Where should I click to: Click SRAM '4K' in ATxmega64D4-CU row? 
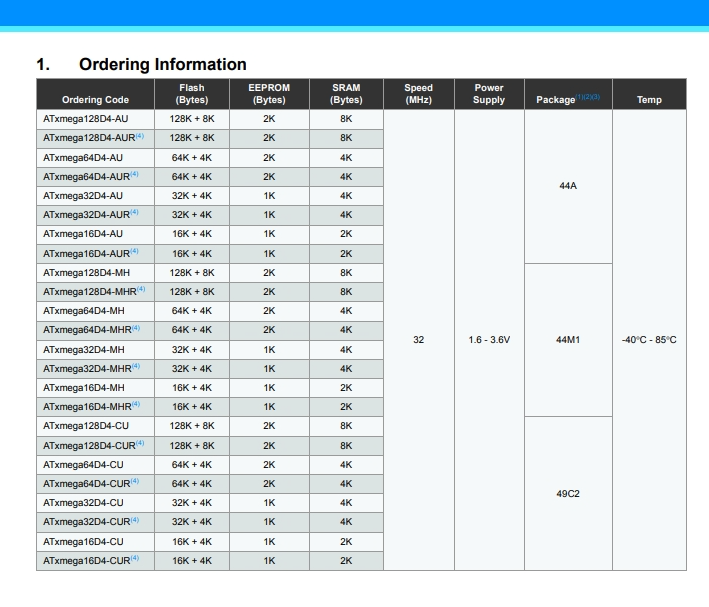click(346, 465)
